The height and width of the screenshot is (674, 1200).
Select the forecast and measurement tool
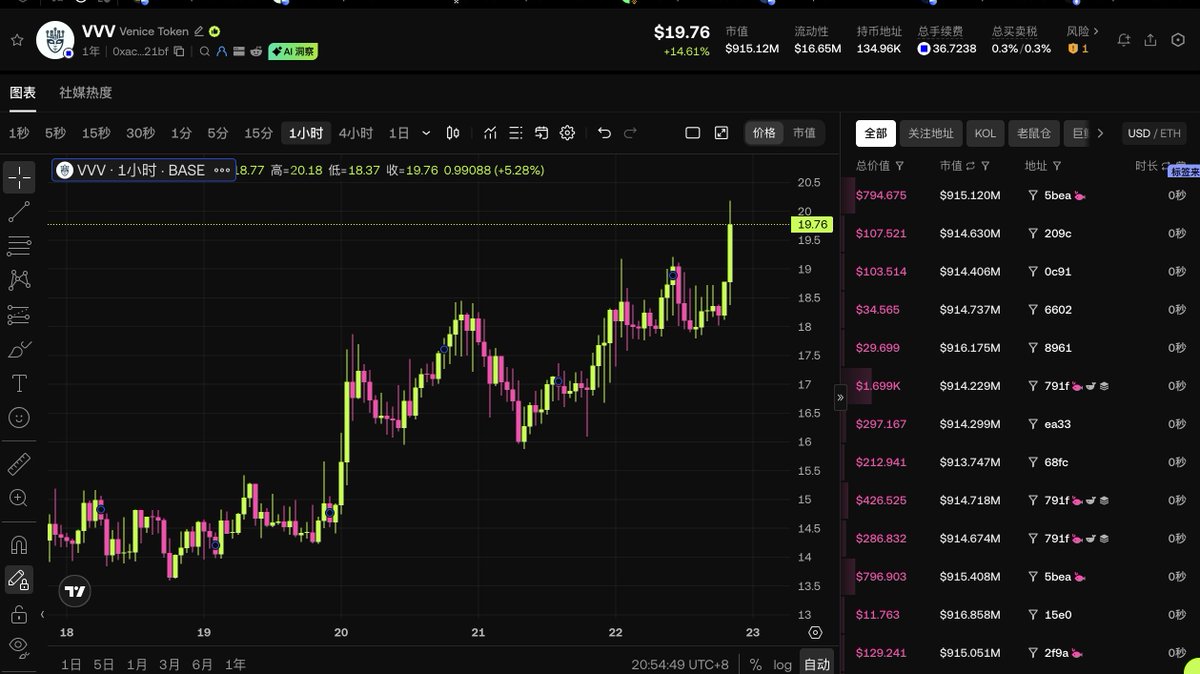(x=19, y=315)
